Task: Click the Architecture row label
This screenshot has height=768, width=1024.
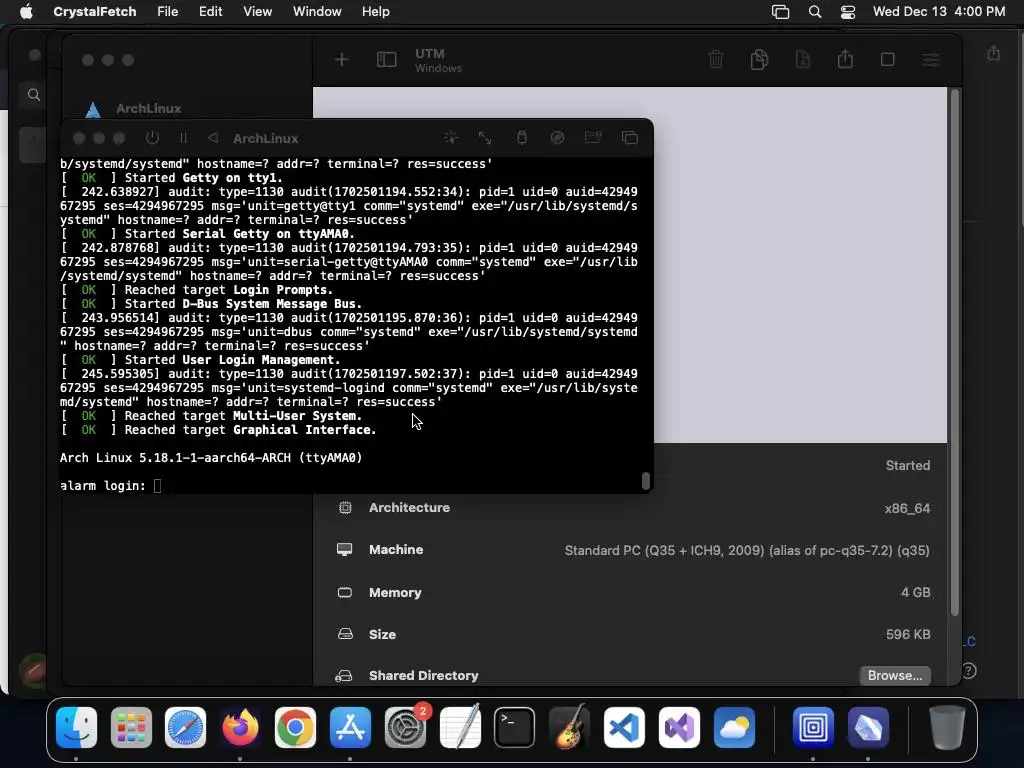Action: click(x=409, y=507)
